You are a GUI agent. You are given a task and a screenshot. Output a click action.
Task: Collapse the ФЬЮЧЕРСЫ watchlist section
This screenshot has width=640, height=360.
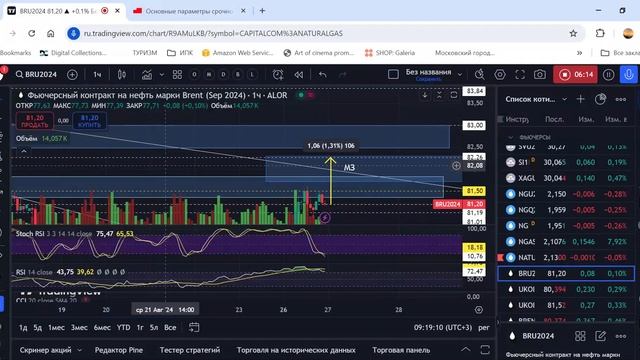coord(510,137)
